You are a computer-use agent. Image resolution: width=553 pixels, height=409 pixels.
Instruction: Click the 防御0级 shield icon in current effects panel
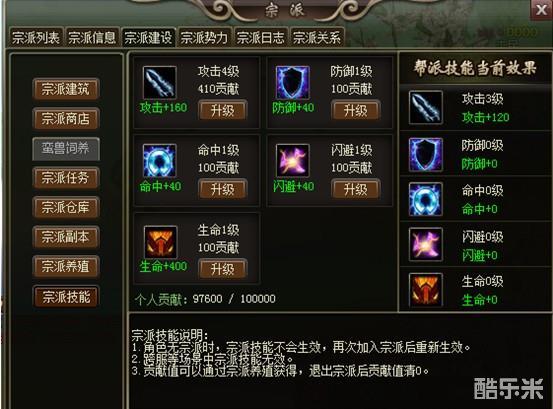click(426, 154)
